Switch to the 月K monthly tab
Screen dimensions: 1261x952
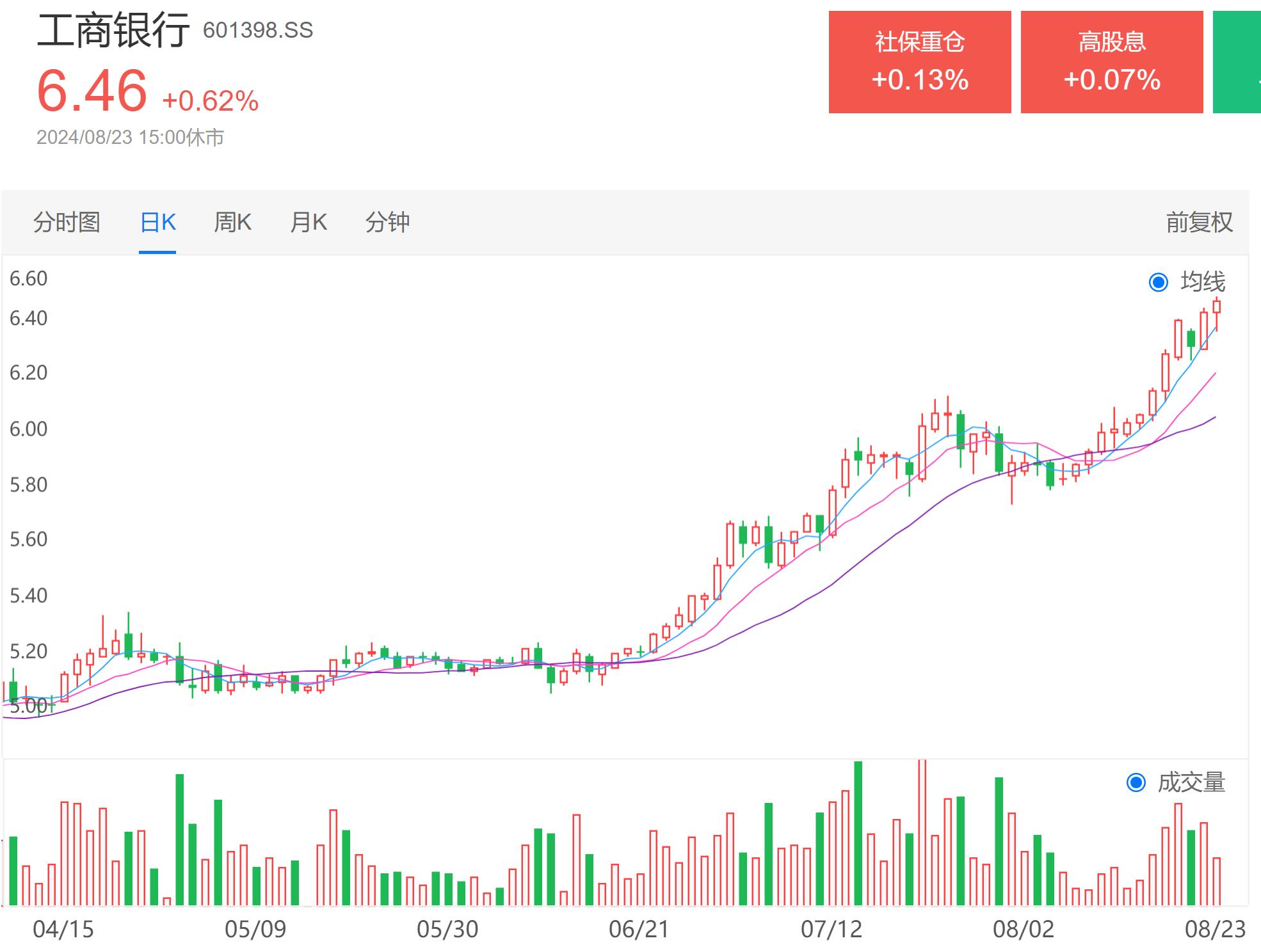(309, 223)
